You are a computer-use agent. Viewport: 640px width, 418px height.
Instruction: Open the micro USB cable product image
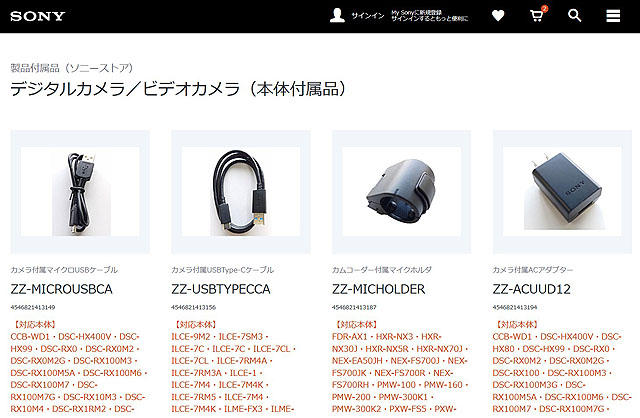point(80,192)
